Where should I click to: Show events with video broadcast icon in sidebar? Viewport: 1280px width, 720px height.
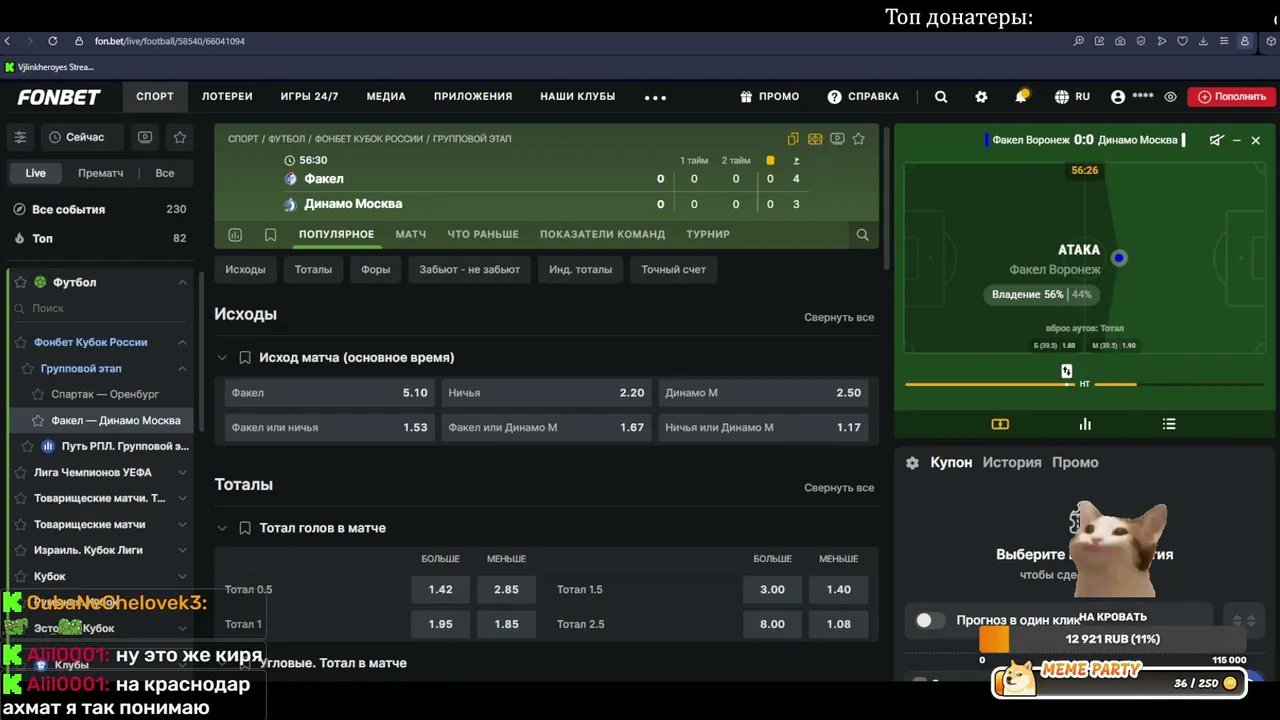coord(145,137)
